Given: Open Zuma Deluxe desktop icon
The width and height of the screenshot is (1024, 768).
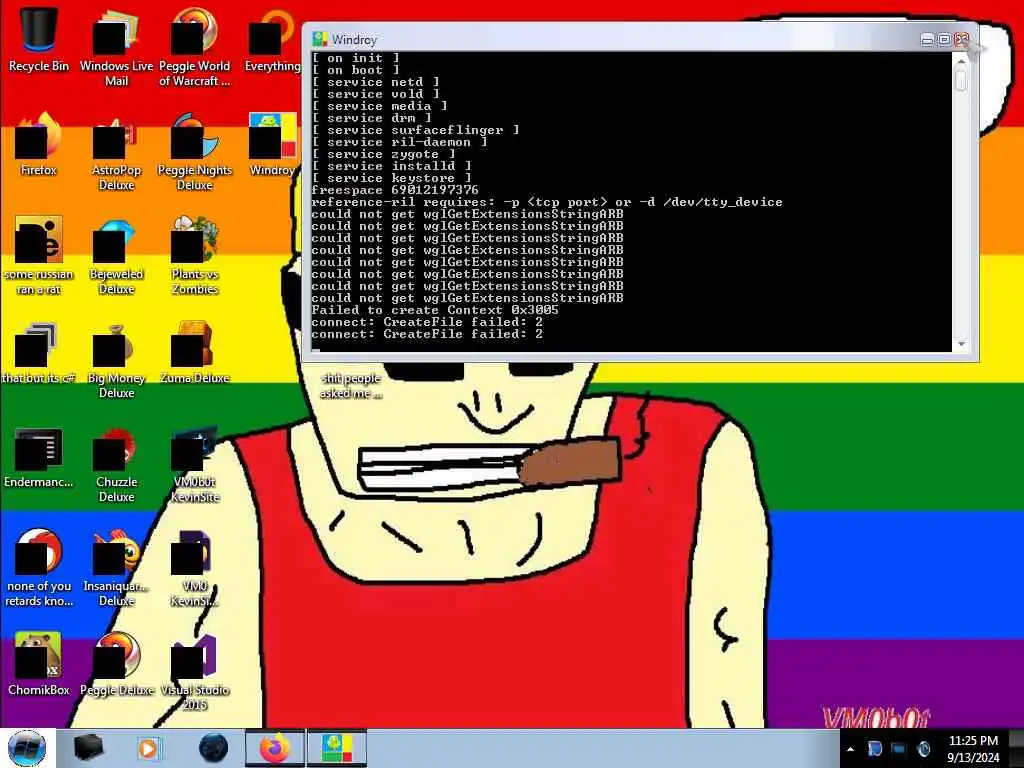Looking at the screenshot, I should pos(195,353).
